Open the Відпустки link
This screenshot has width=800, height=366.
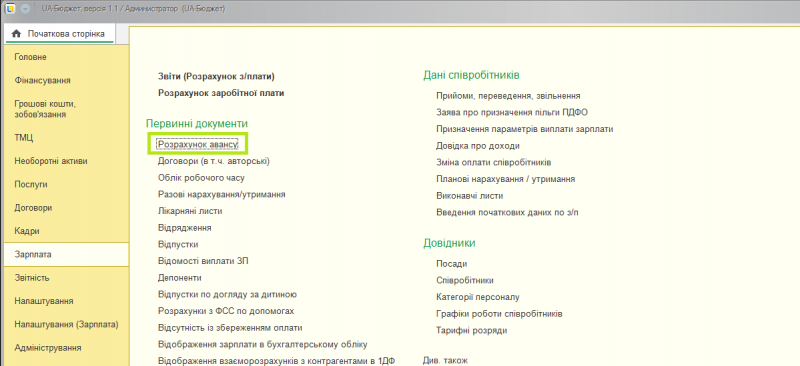click(178, 245)
